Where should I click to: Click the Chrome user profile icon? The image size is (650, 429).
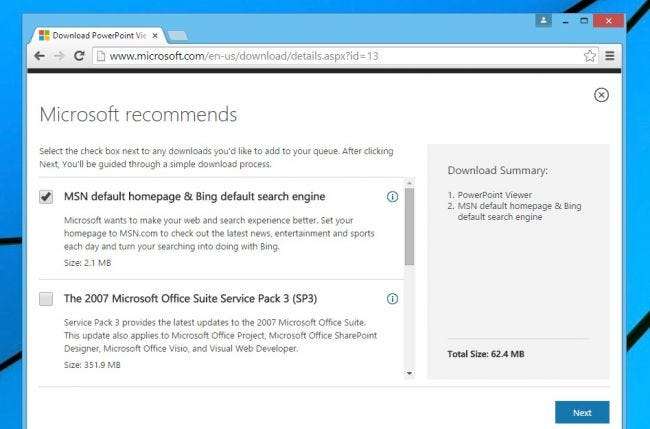pyautogui.click(x=543, y=20)
